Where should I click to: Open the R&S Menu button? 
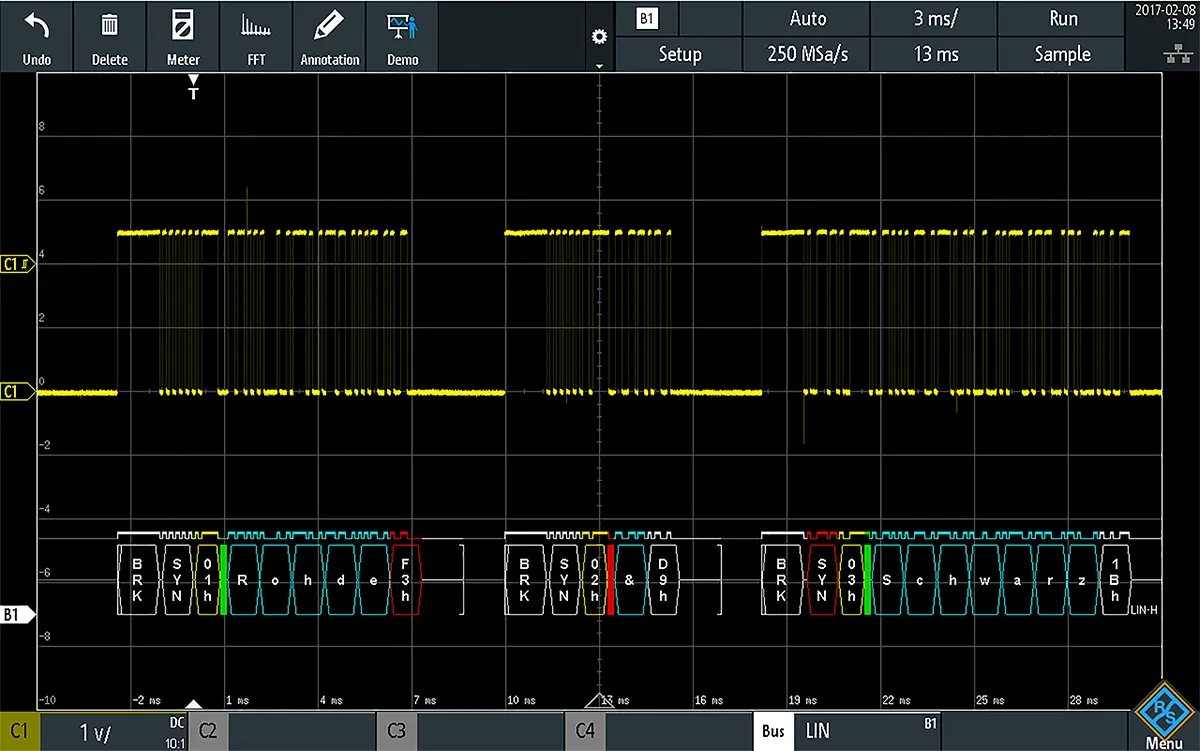[x=1164, y=713]
